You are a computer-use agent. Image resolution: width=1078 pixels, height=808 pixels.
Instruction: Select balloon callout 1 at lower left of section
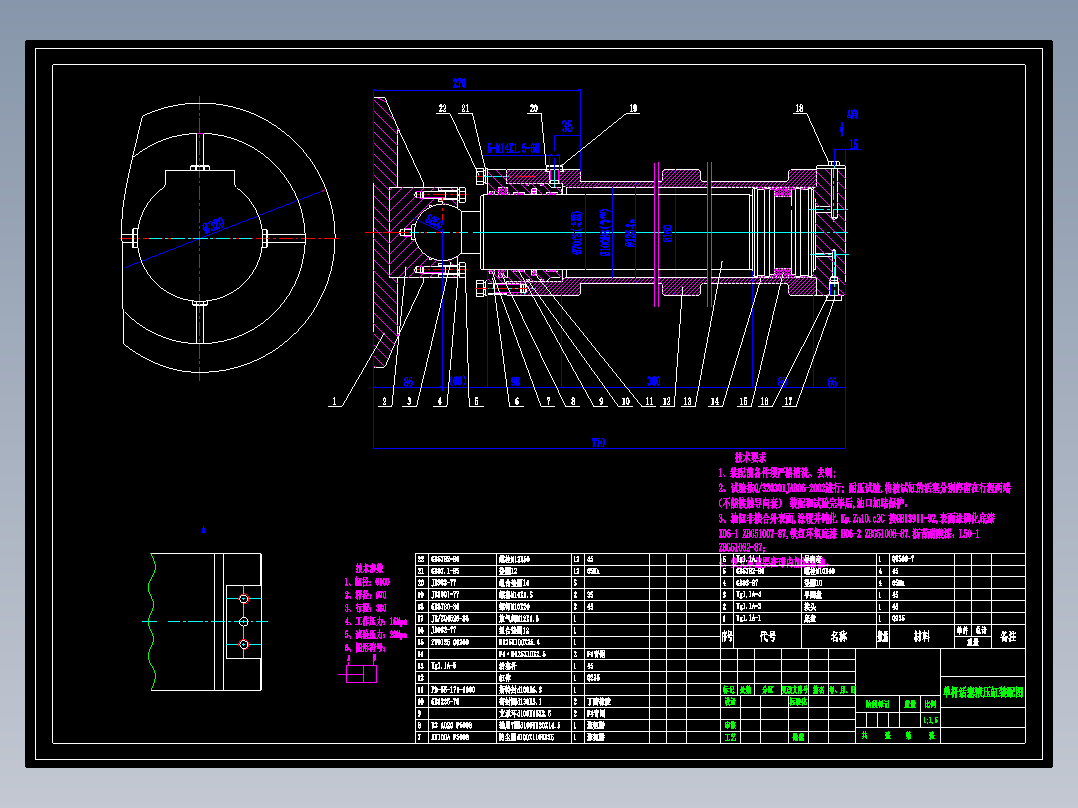[335, 402]
